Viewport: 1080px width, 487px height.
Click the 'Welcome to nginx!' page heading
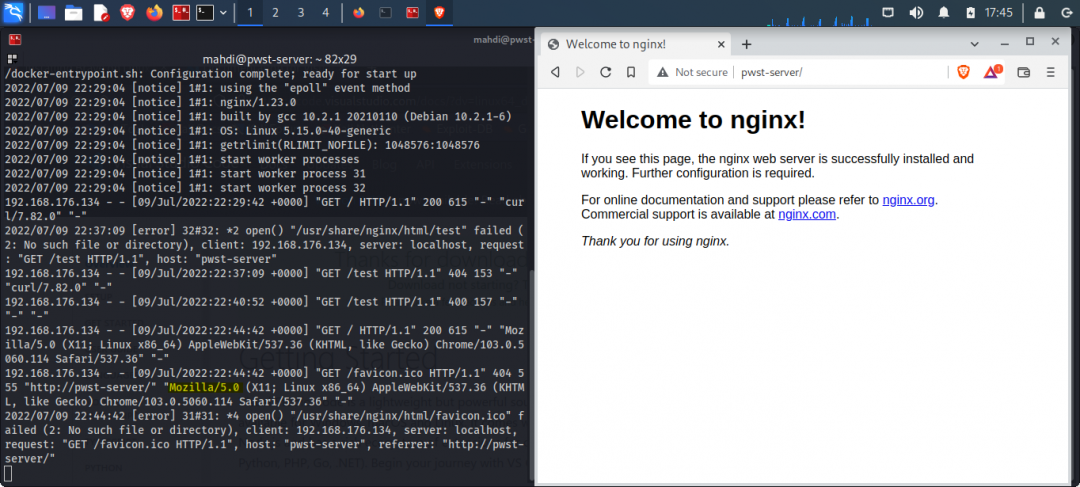[693, 120]
